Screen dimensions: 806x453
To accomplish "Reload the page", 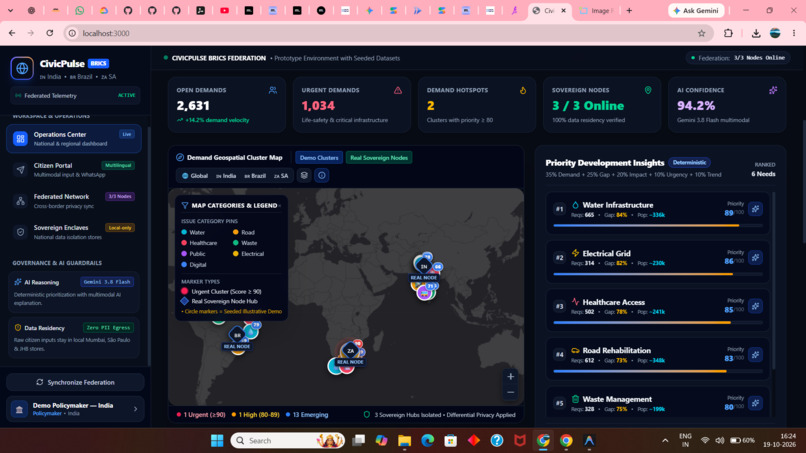I will (x=50, y=33).
